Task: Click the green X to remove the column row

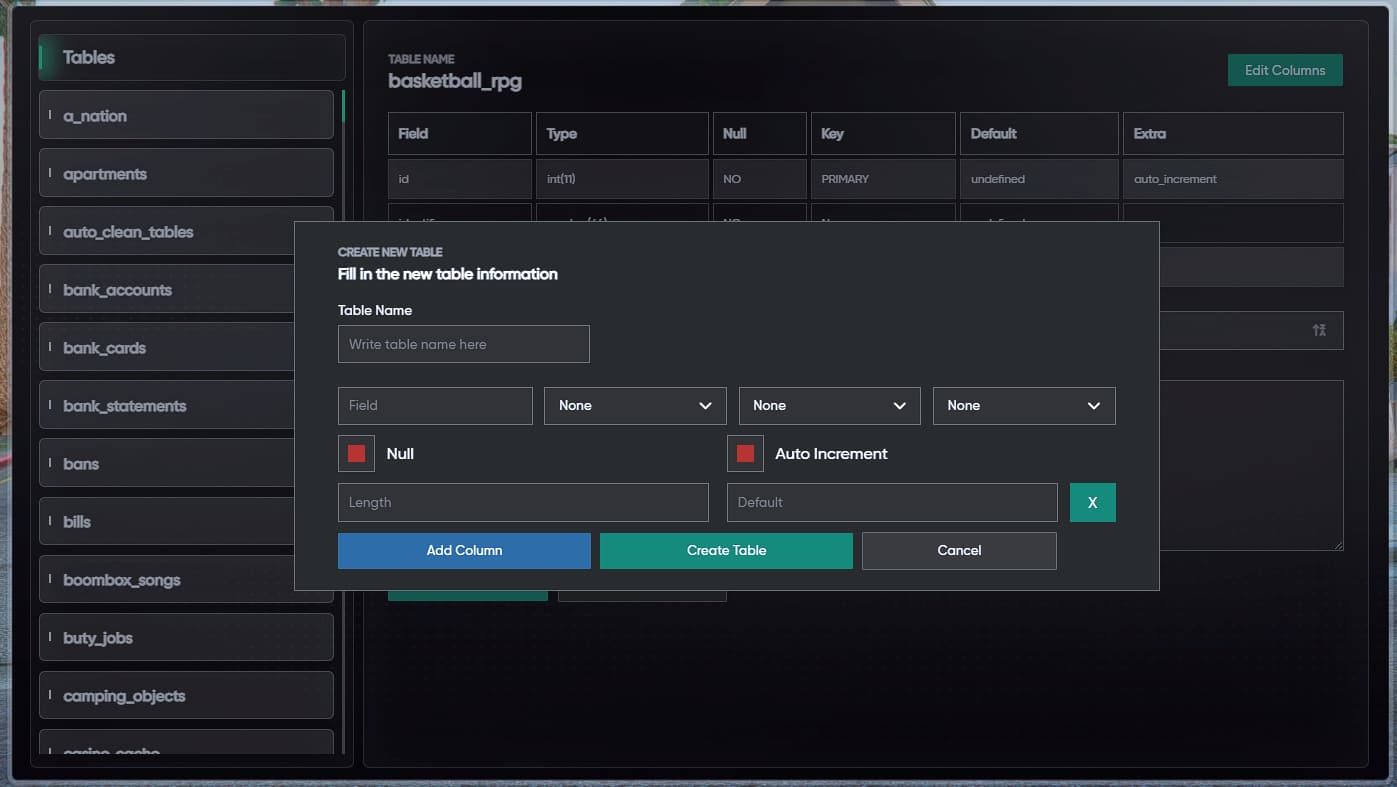Action: (x=1092, y=502)
